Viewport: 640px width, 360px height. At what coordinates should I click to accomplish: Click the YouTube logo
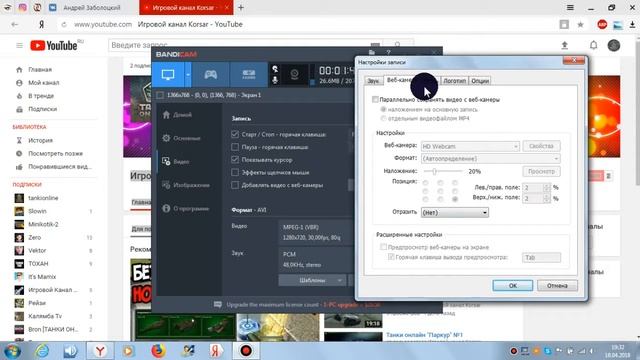pos(54,45)
